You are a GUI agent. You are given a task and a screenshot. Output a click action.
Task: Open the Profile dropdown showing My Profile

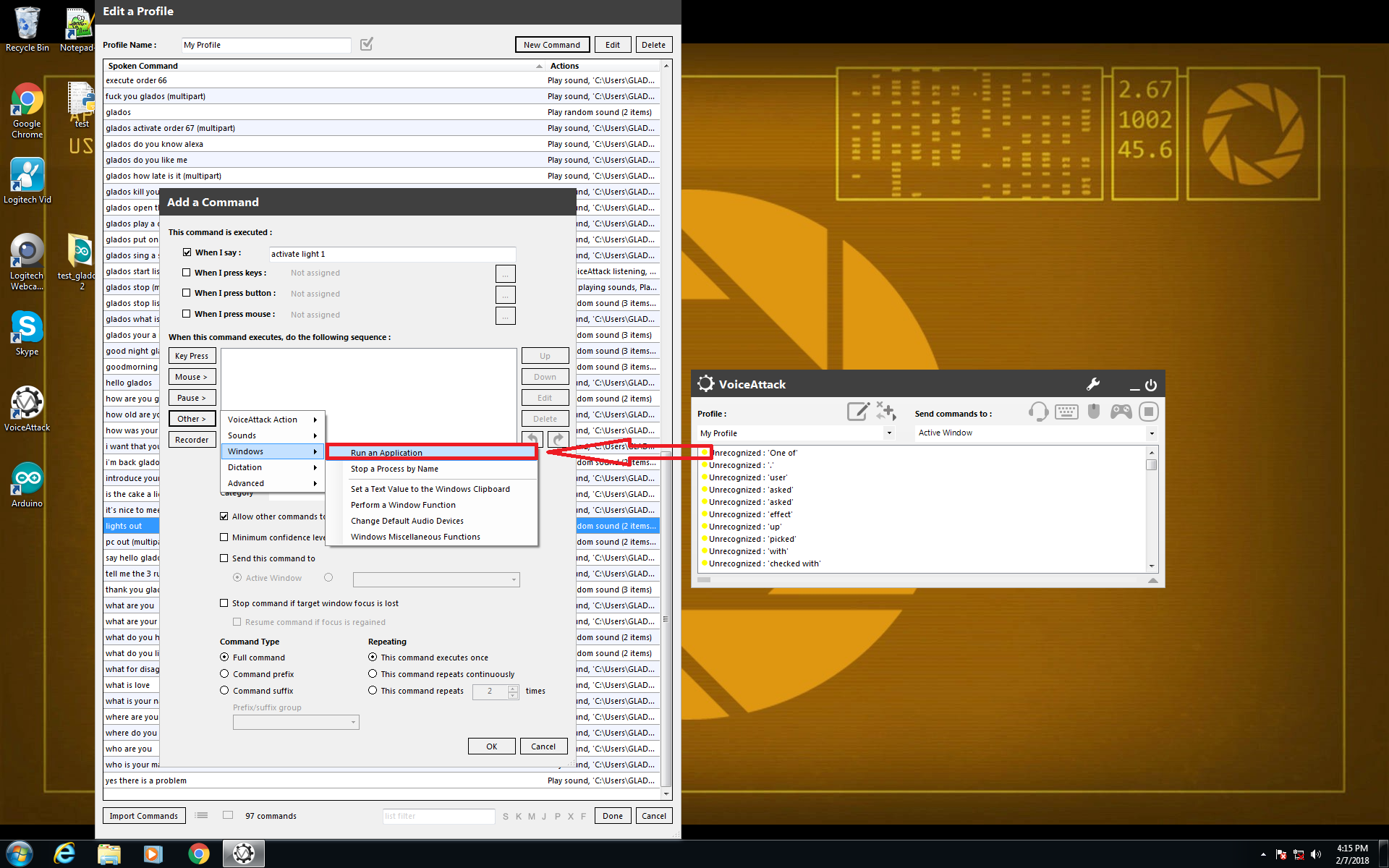pyautogui.click(x=889, y=433)
